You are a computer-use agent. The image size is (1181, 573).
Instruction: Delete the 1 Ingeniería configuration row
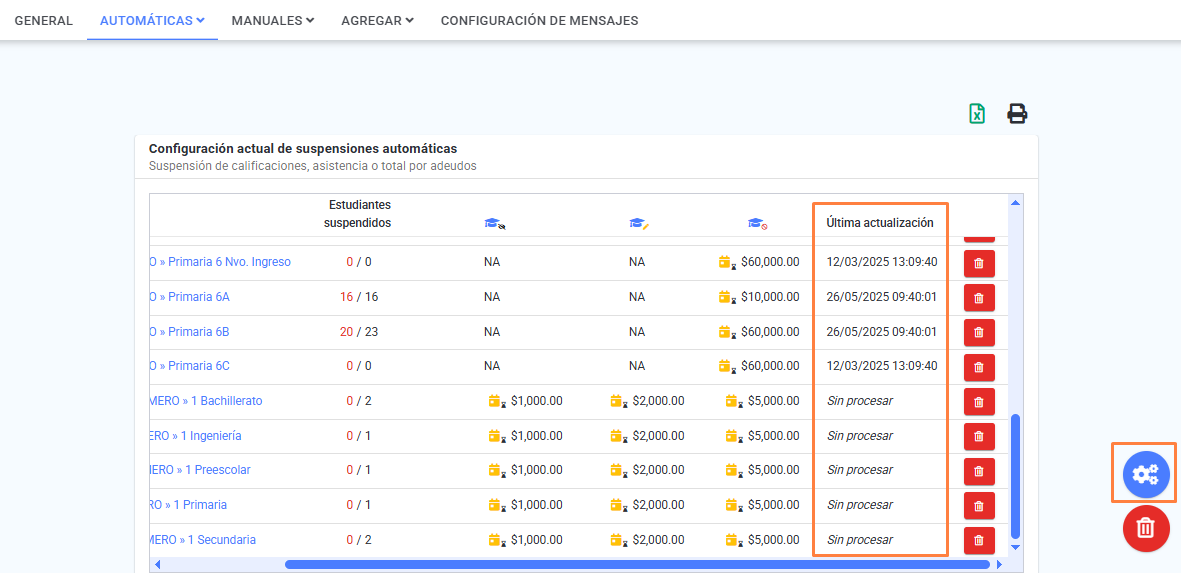click(979, 436)
